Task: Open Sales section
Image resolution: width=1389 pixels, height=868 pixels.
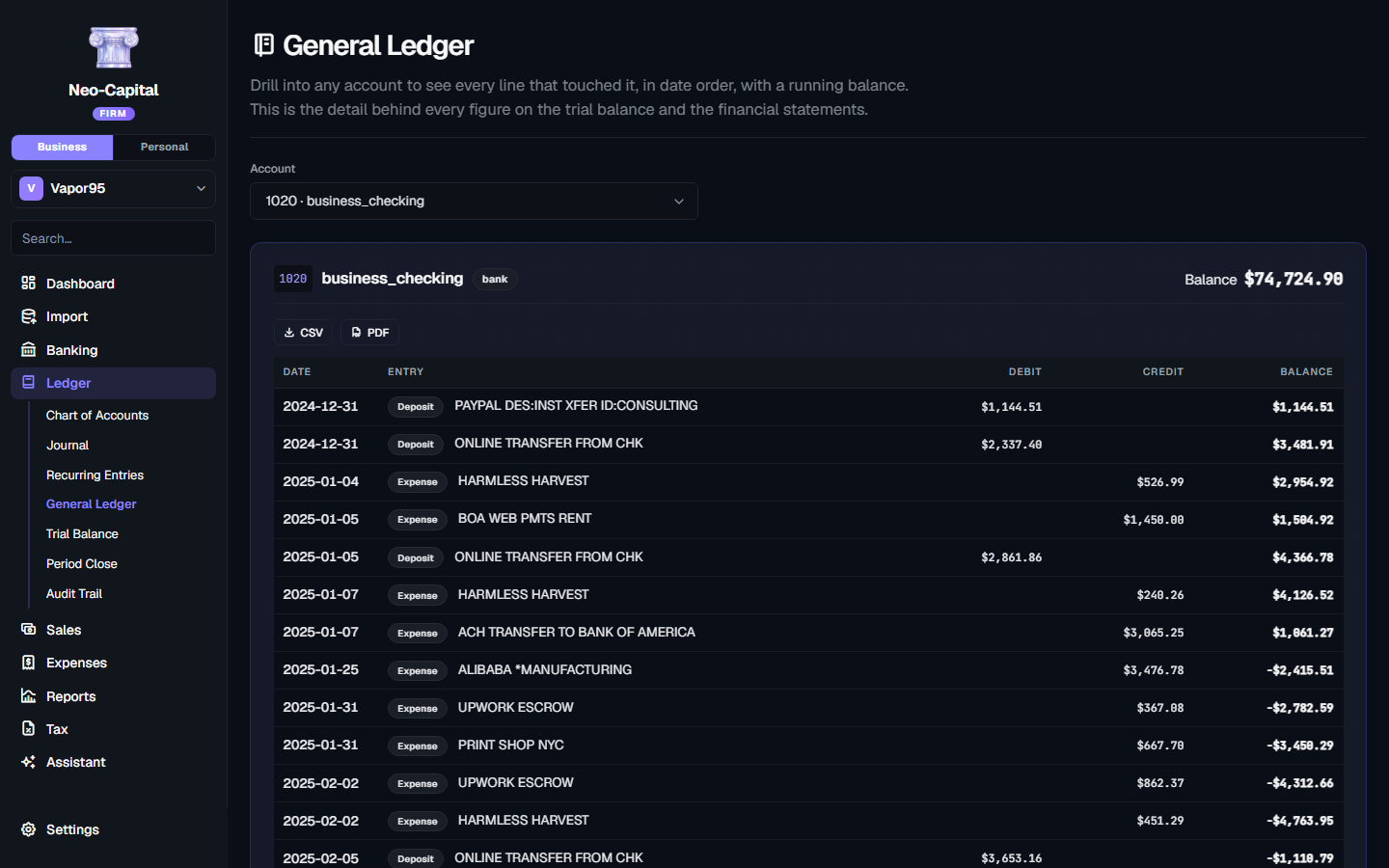Action: point(113,630)
